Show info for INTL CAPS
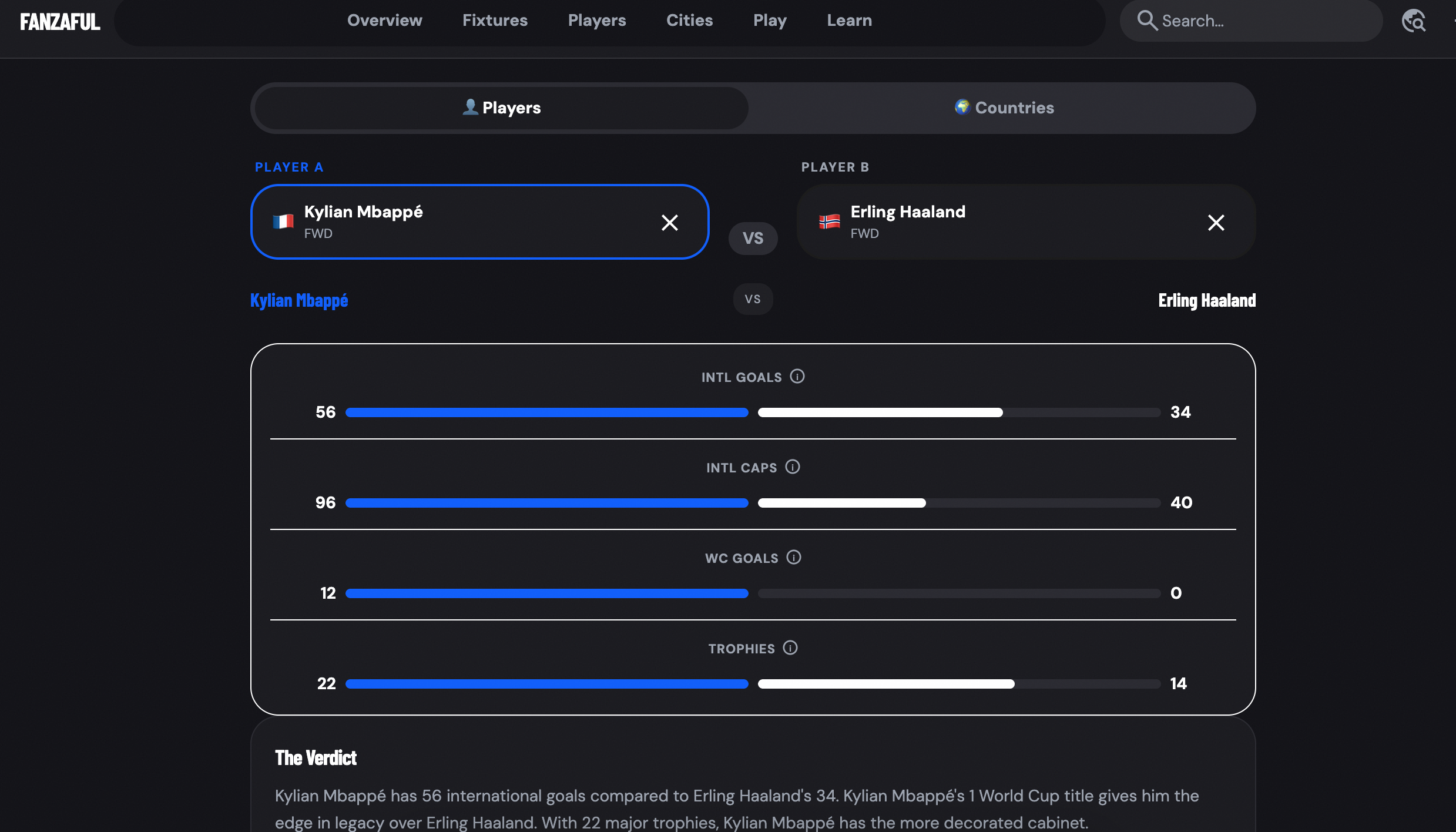The image size is (1456, 832). click(793, 467)
